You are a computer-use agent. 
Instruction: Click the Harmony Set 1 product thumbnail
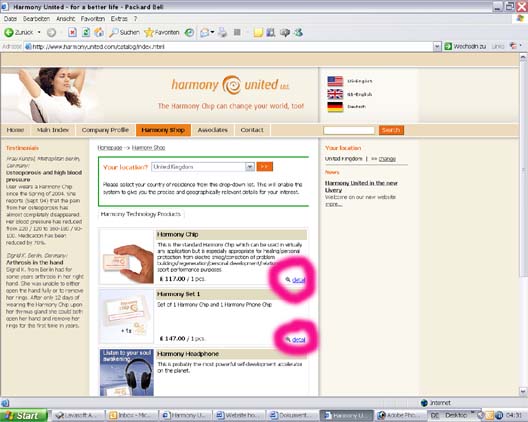127,316
